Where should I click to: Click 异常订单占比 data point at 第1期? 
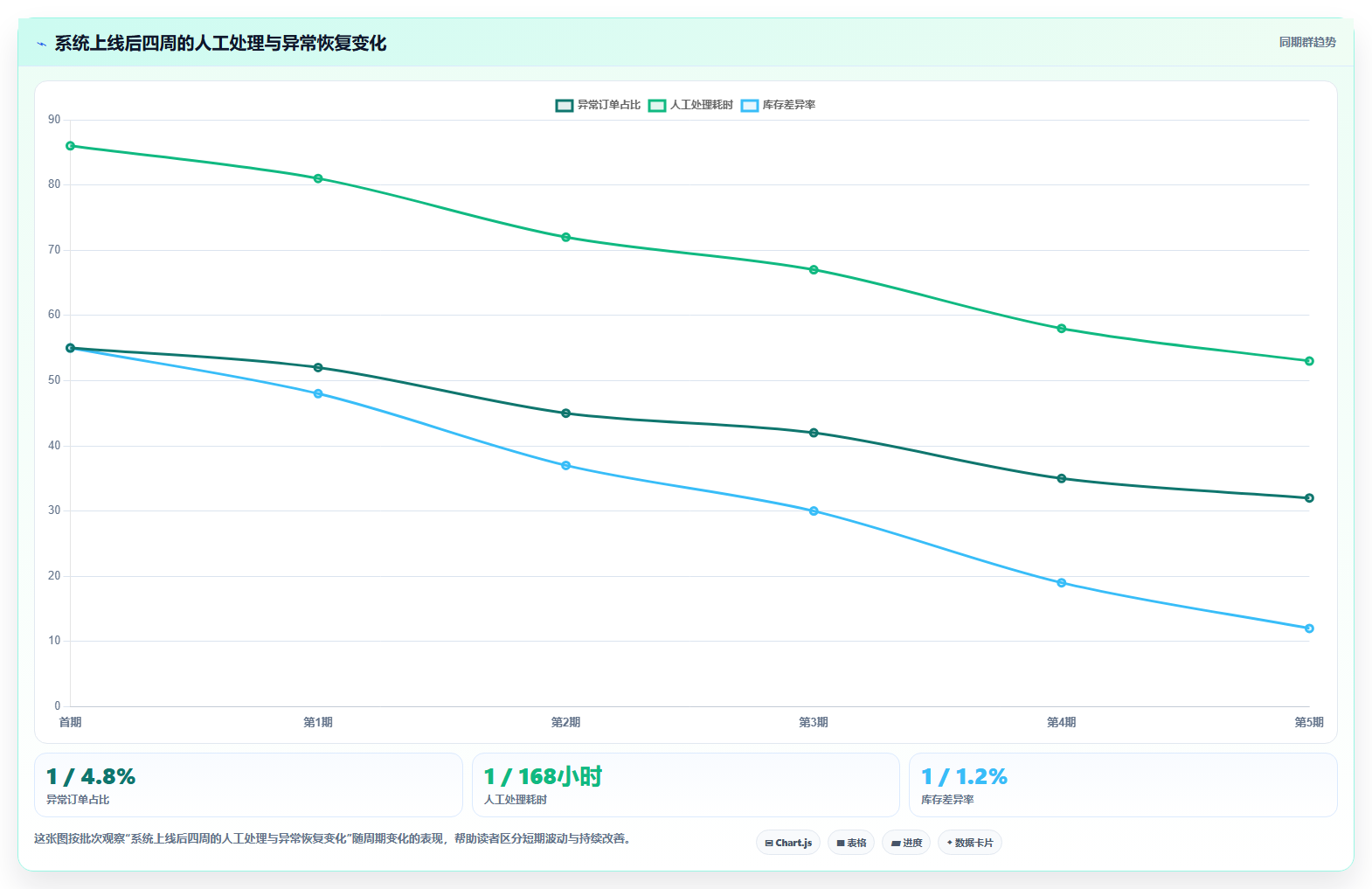(318, 368)
